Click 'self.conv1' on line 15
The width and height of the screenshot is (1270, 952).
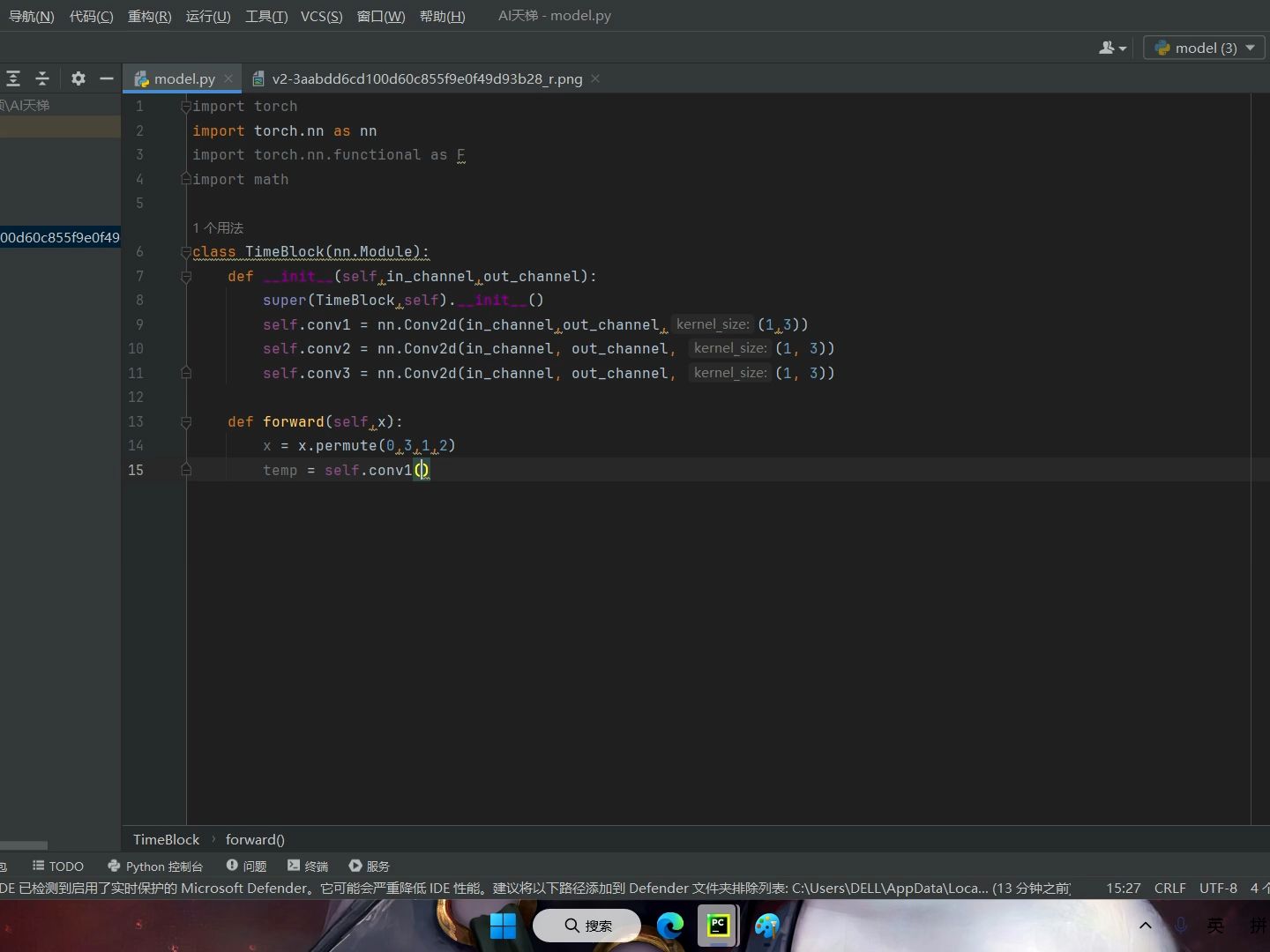(x=368, y=470)
